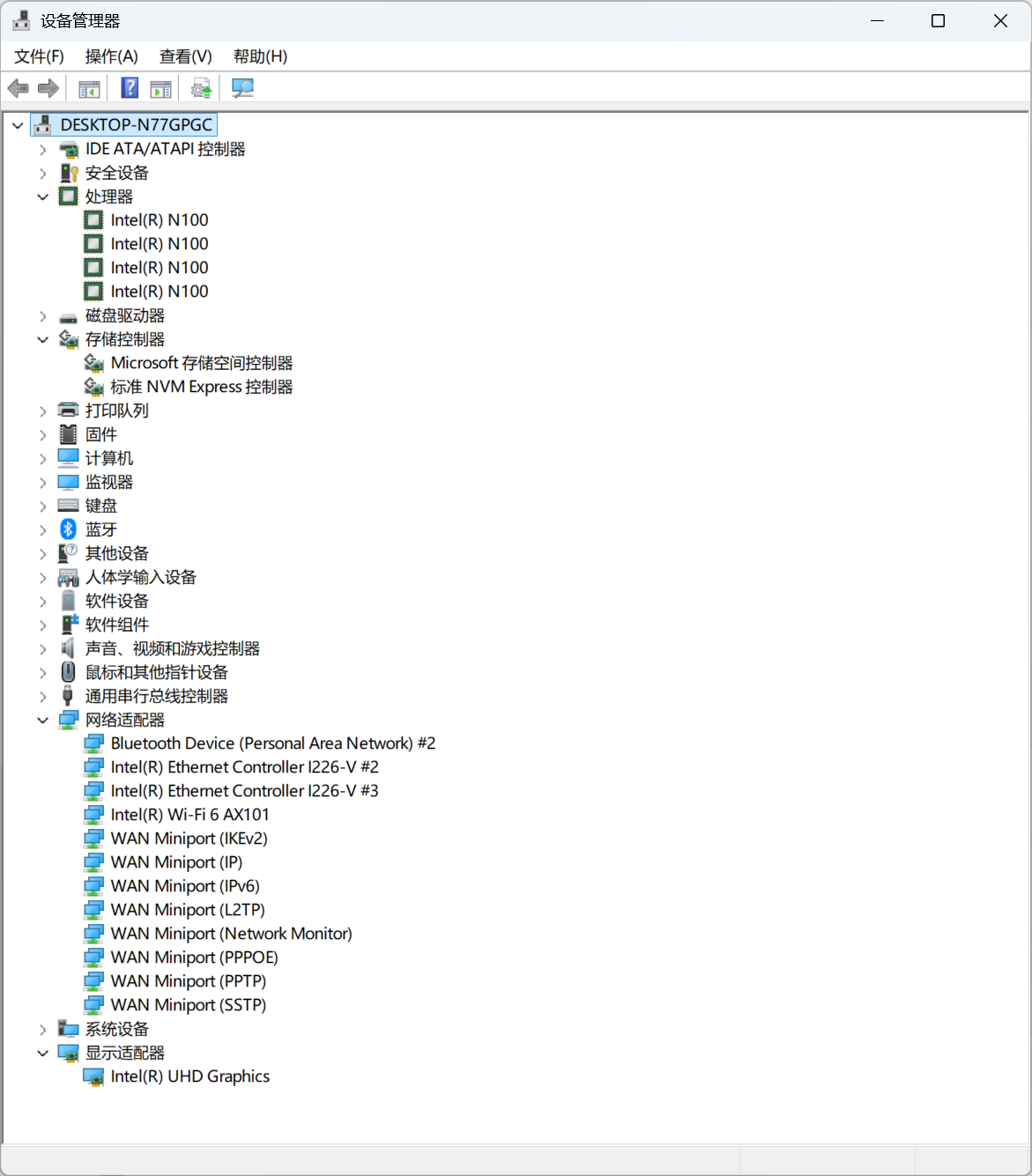The width and height of the screenshot is (1032, 1176).
Task: Click the 设备管理器 title bar app icon
Action: 22,20
